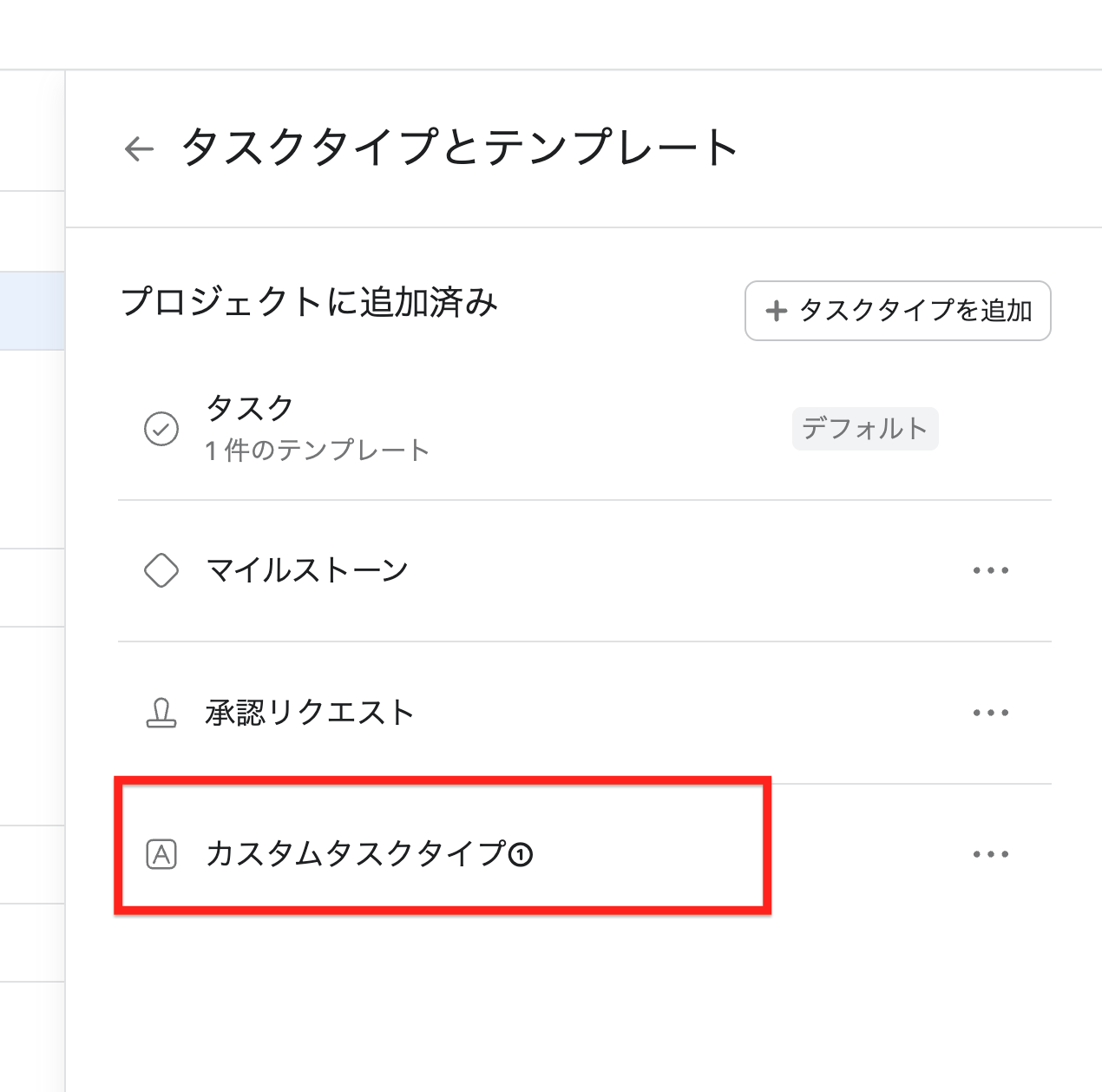This screenshot has width=1102, height=1092.
Task: Click the diamond icon for マイルストーン
Action: pyautogui.click(x=161, y=570)
